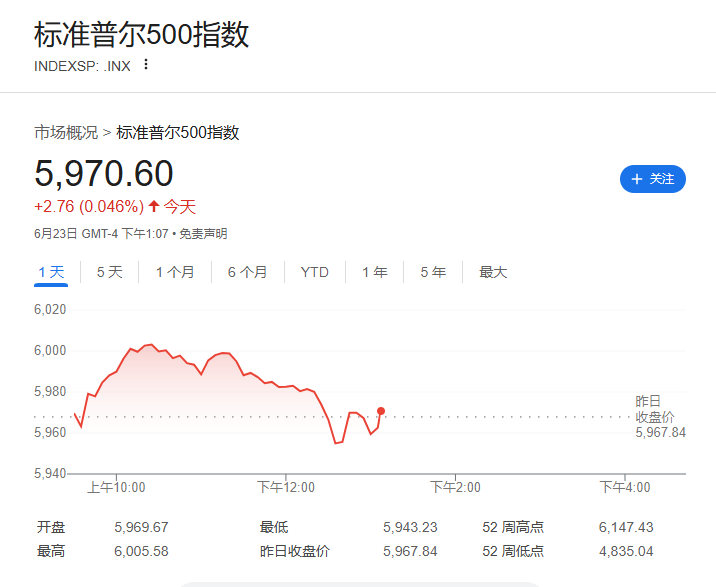Screen dimensions: 716x587
Task: Click the 标准普尔500指数 page title
Action: point(142,35)
